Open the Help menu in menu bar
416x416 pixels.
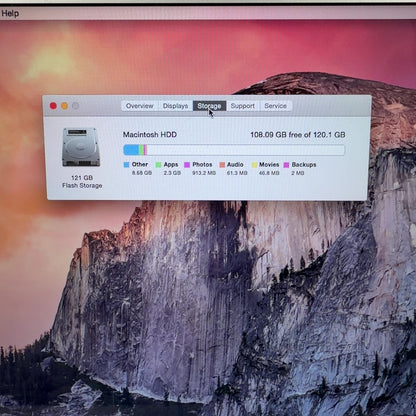10,14
